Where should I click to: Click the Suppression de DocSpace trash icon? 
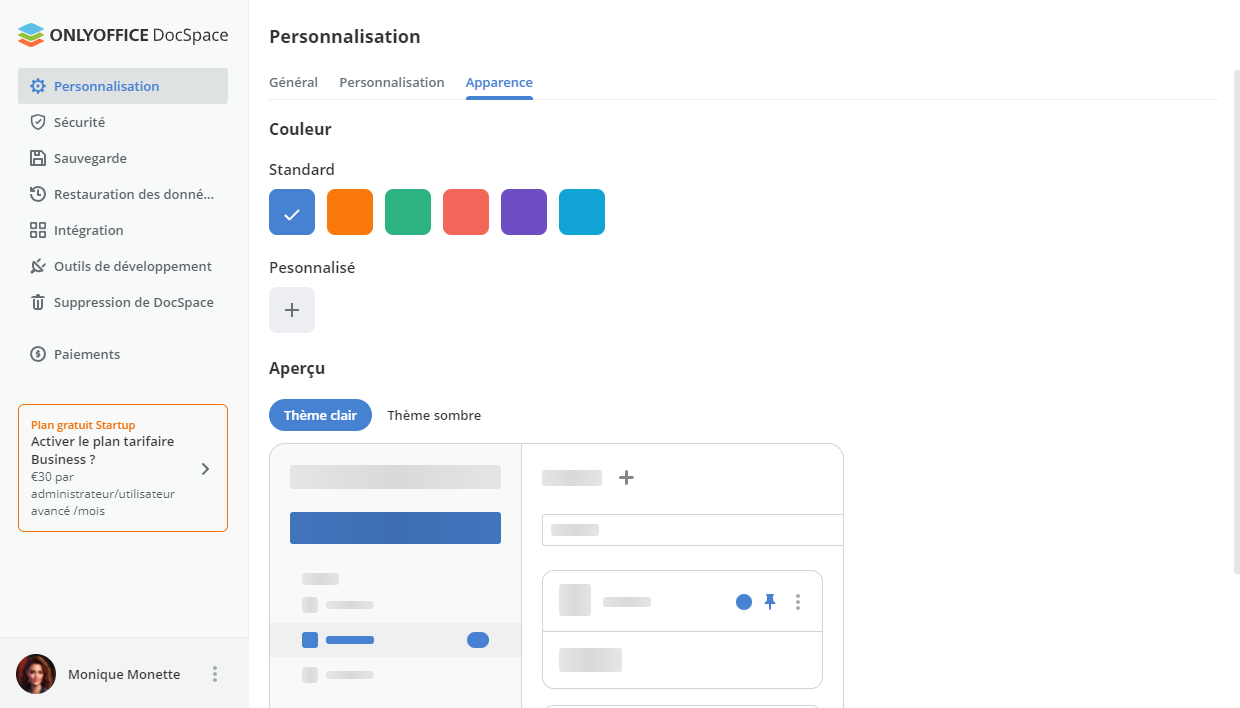38,302
